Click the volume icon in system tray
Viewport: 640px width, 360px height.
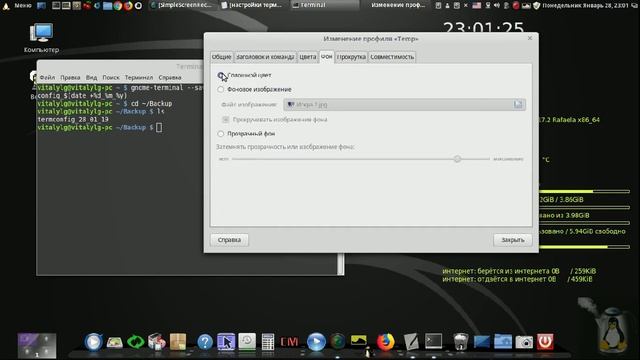pos(497,5)
